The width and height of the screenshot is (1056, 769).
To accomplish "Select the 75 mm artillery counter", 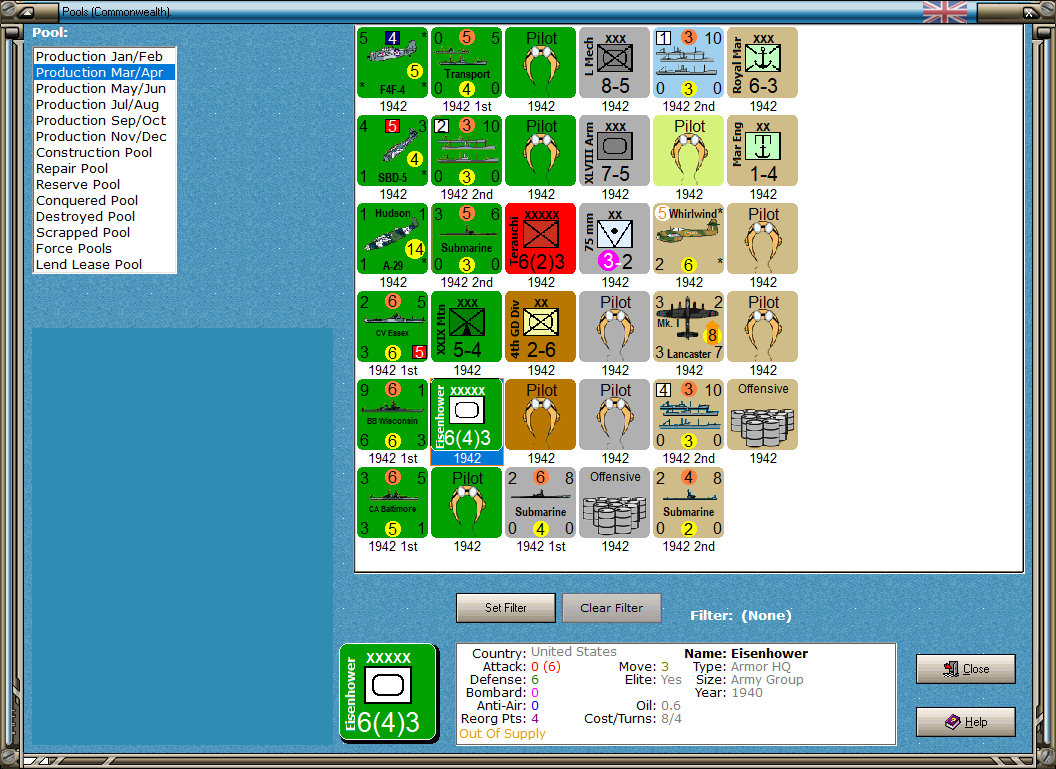I will pyautogui.click(x=615, y=239).
